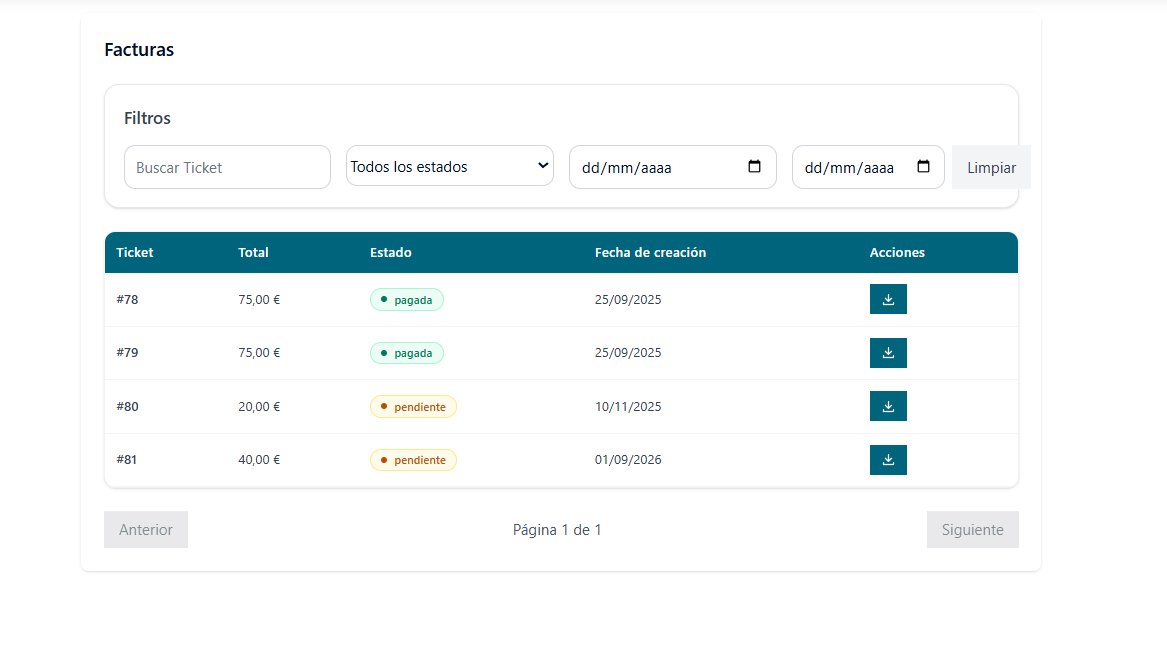Click the pagada status badge for ticket #78

point(406,300)
